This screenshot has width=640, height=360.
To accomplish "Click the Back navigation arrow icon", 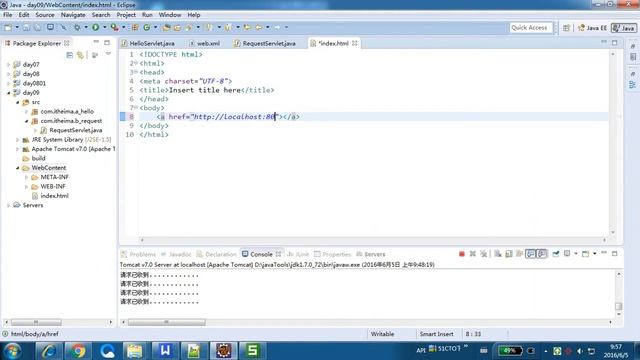I will pos(258,27).
